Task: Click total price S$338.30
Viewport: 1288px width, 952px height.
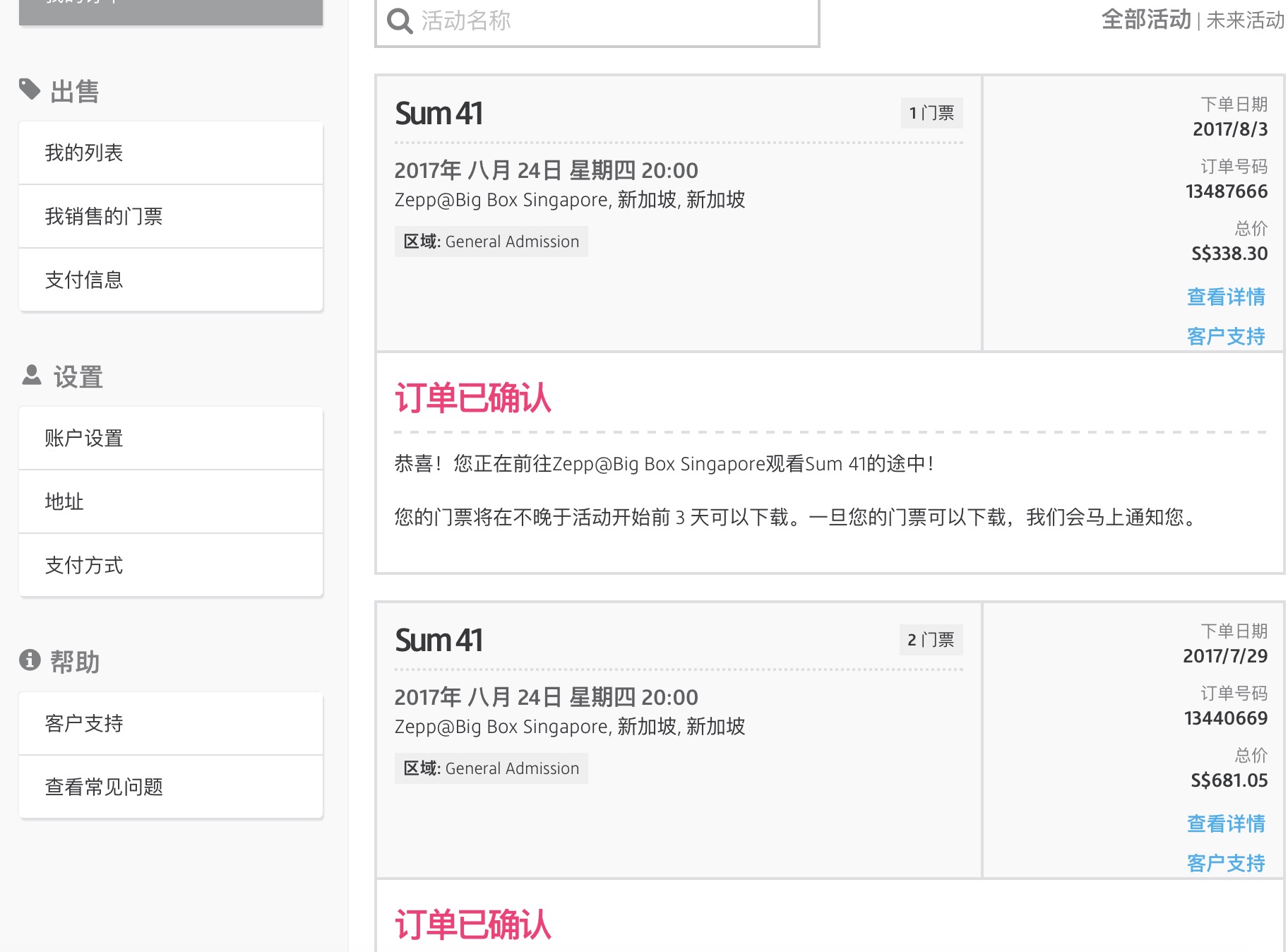Action: click(1229, 254)
